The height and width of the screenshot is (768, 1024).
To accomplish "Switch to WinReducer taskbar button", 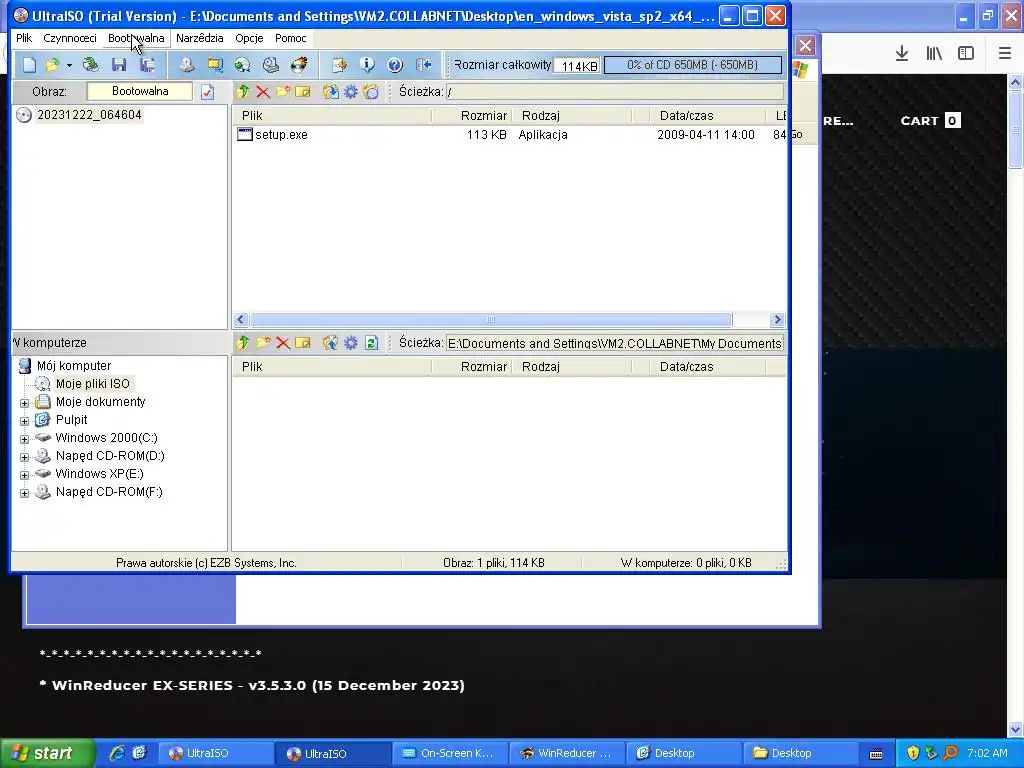I will (566, 753).
